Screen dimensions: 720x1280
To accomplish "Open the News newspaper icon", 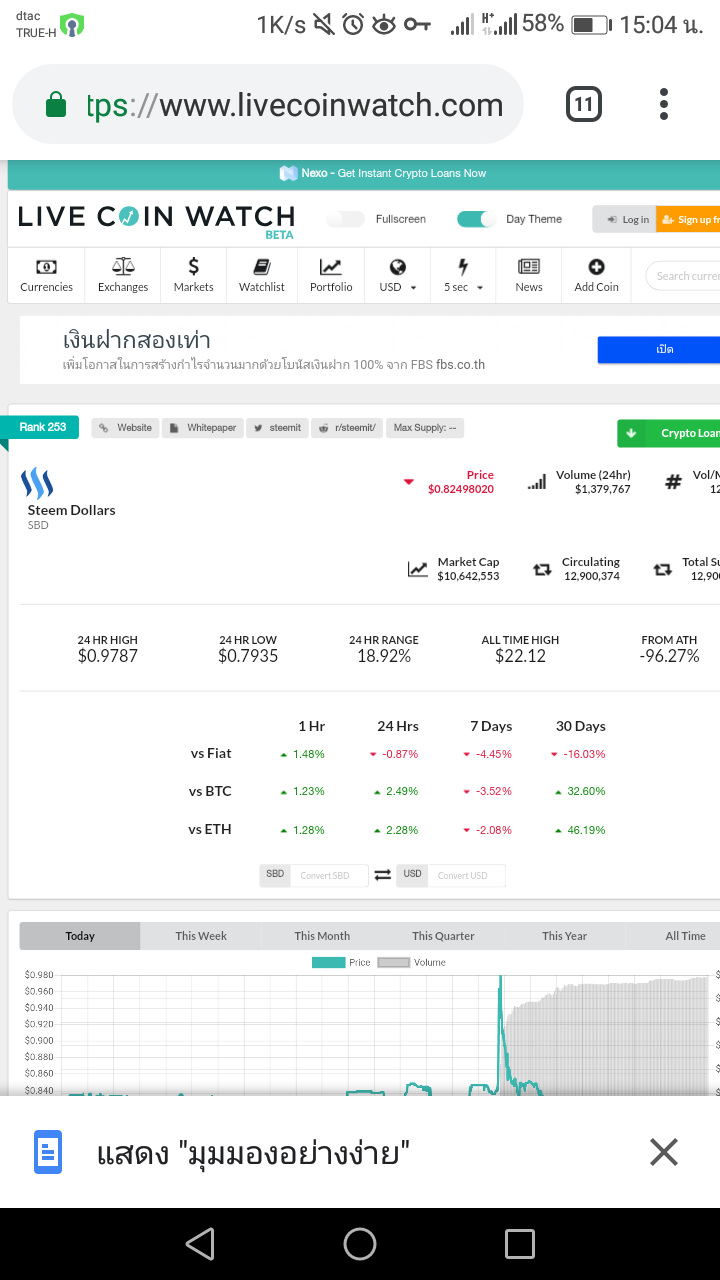I will [529, 267].
